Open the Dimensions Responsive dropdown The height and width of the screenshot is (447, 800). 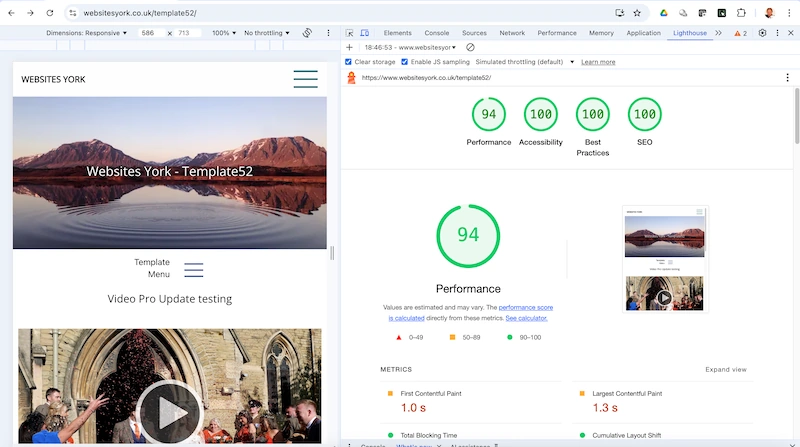click(86, 33)
